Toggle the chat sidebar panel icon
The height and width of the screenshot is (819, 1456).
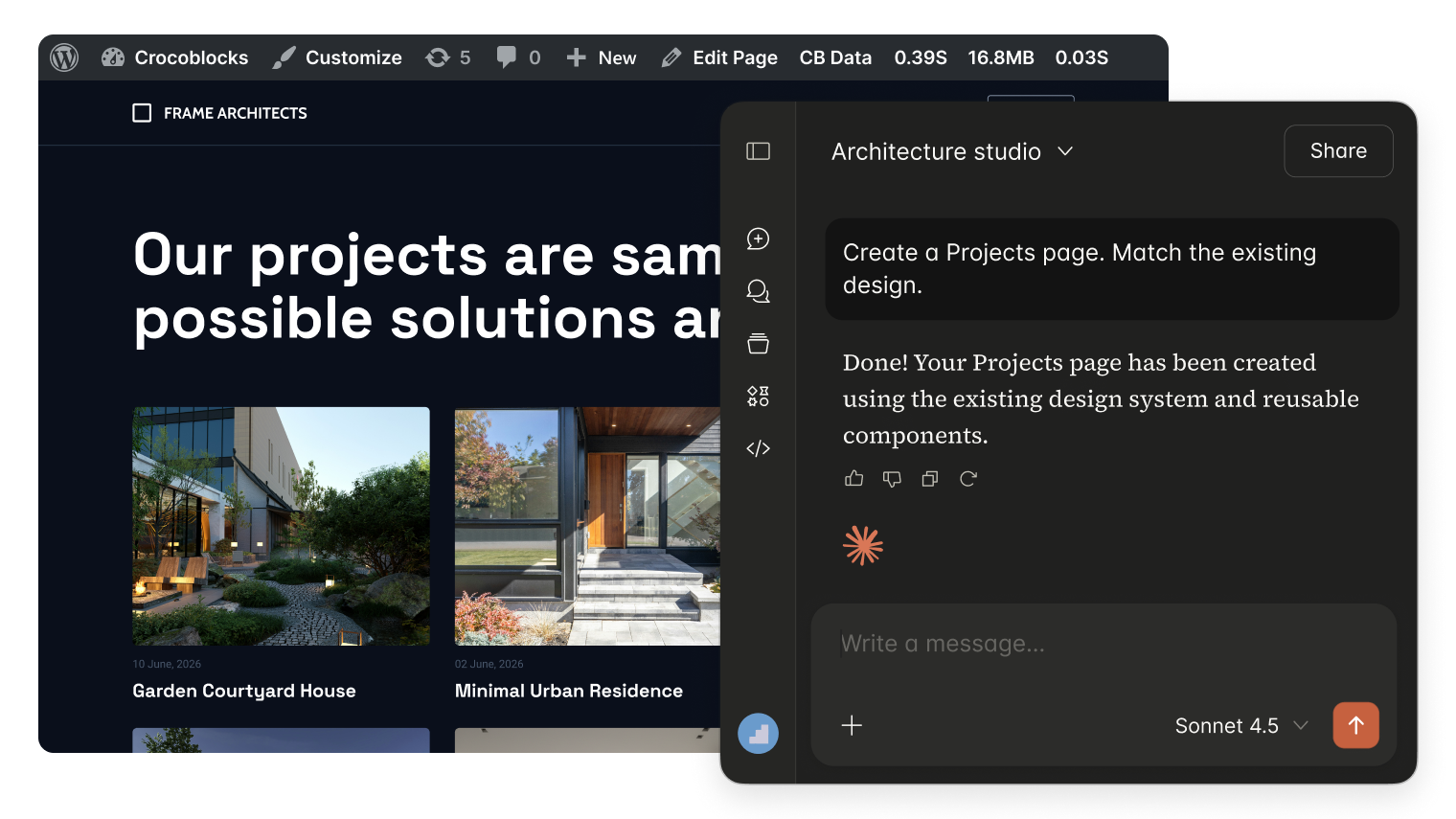[758, 151]
